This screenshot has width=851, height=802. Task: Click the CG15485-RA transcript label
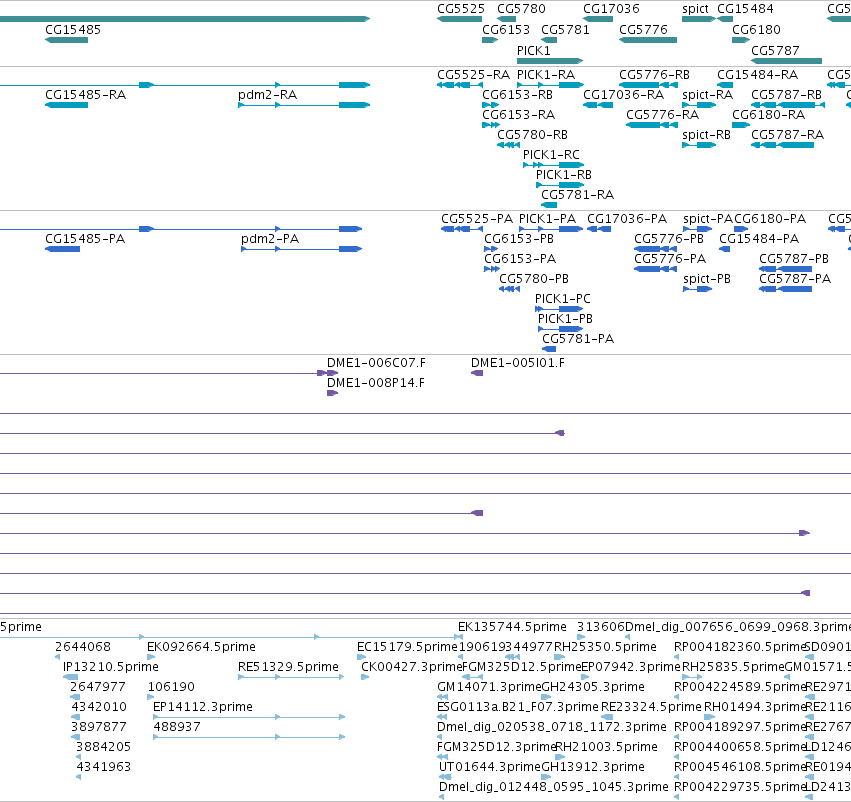[x=85, y=95]
